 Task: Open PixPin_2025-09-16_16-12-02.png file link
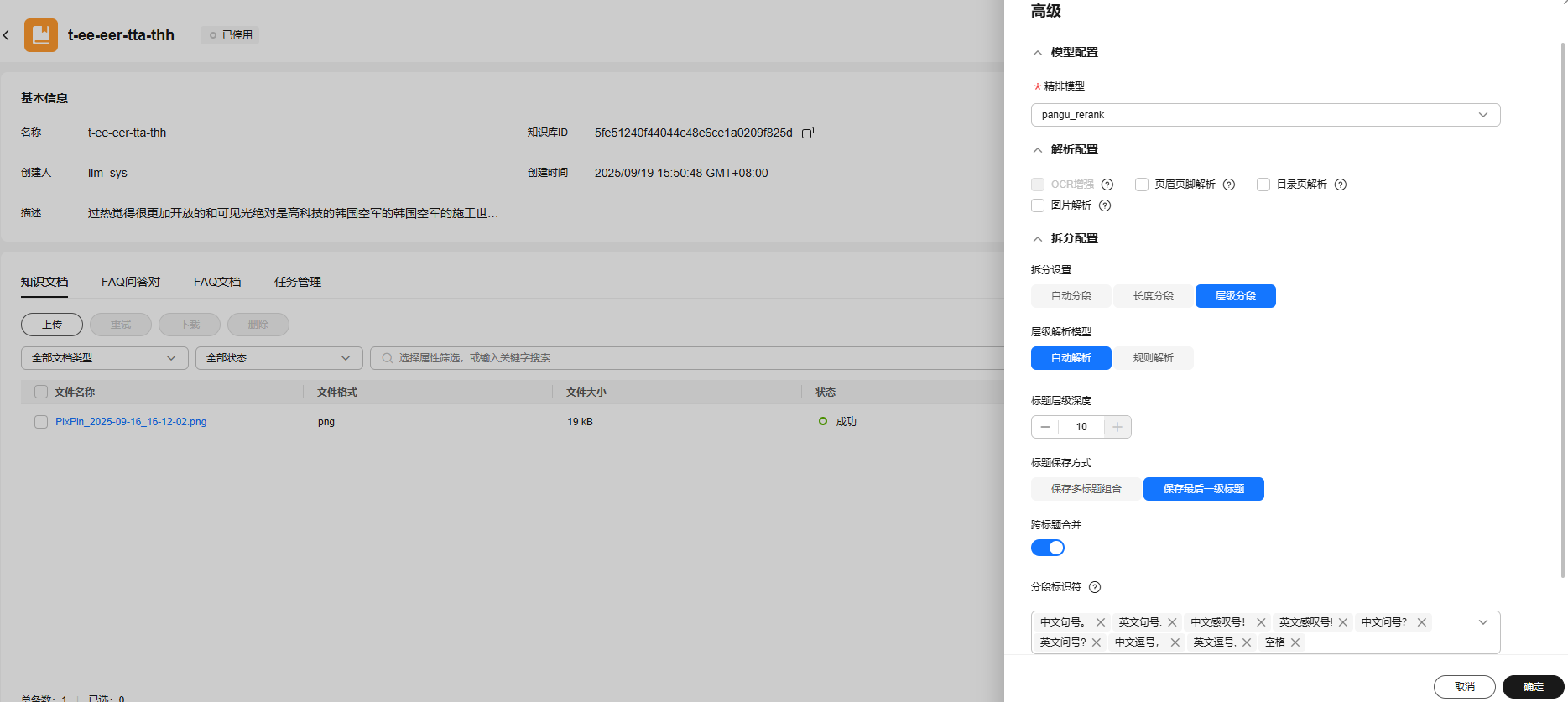tap(131, 422)
